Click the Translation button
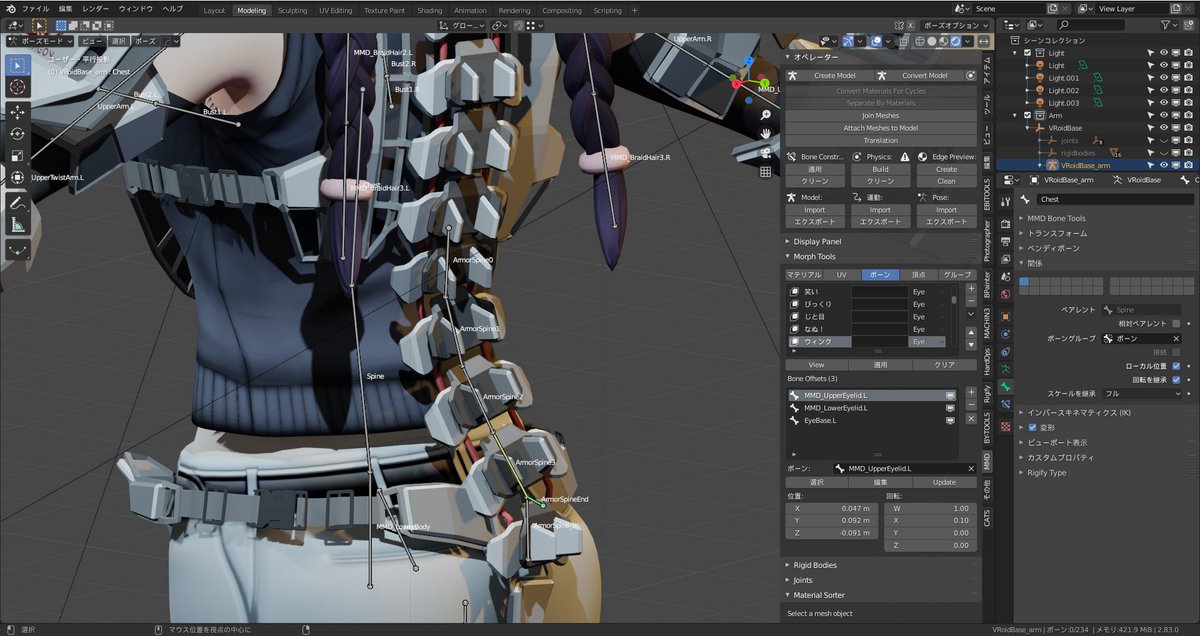1200x636 pixels. click(x=880, y=140)
